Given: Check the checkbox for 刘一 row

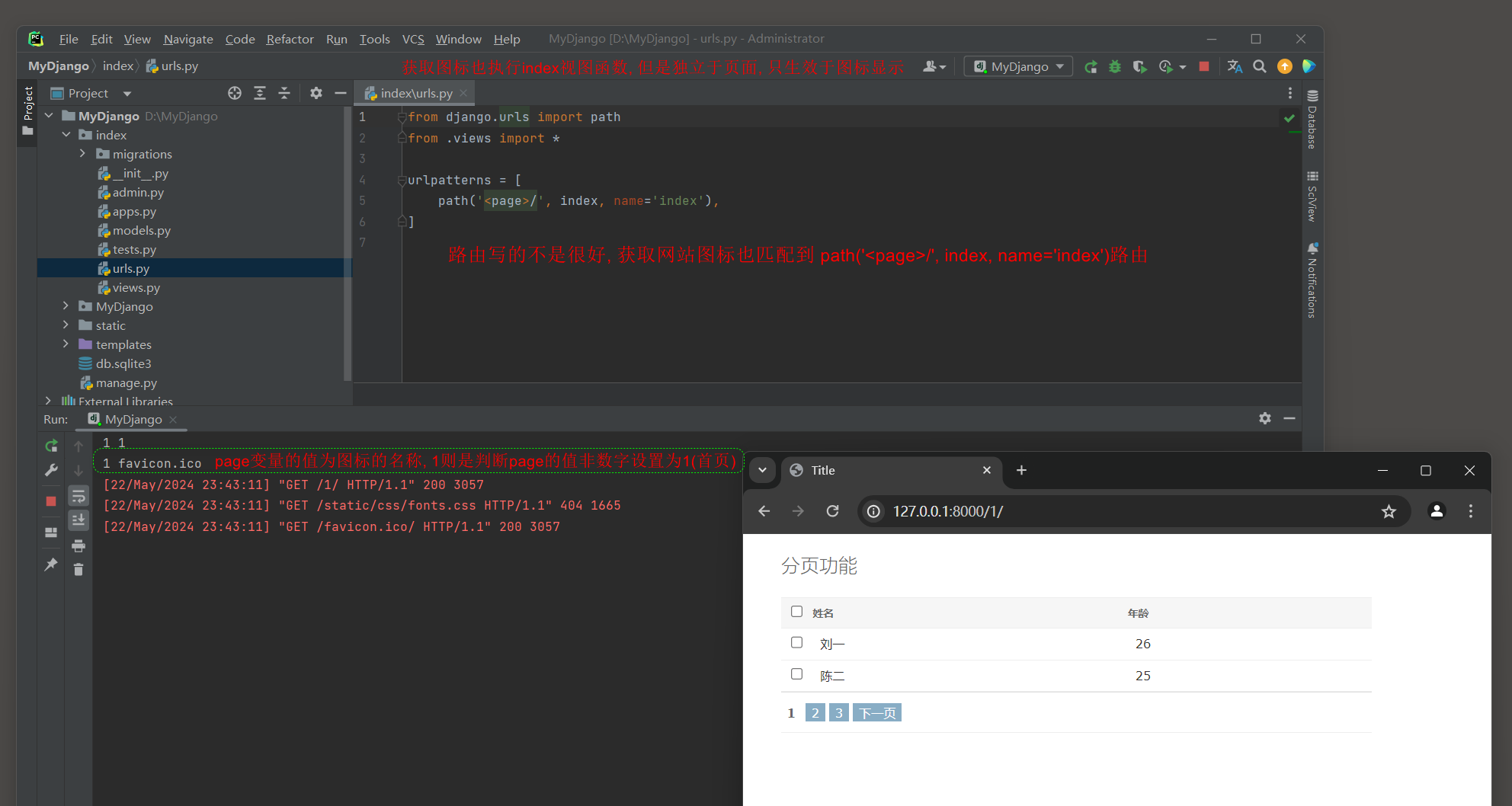Looking at the screenshot, I should click(796, 642).
